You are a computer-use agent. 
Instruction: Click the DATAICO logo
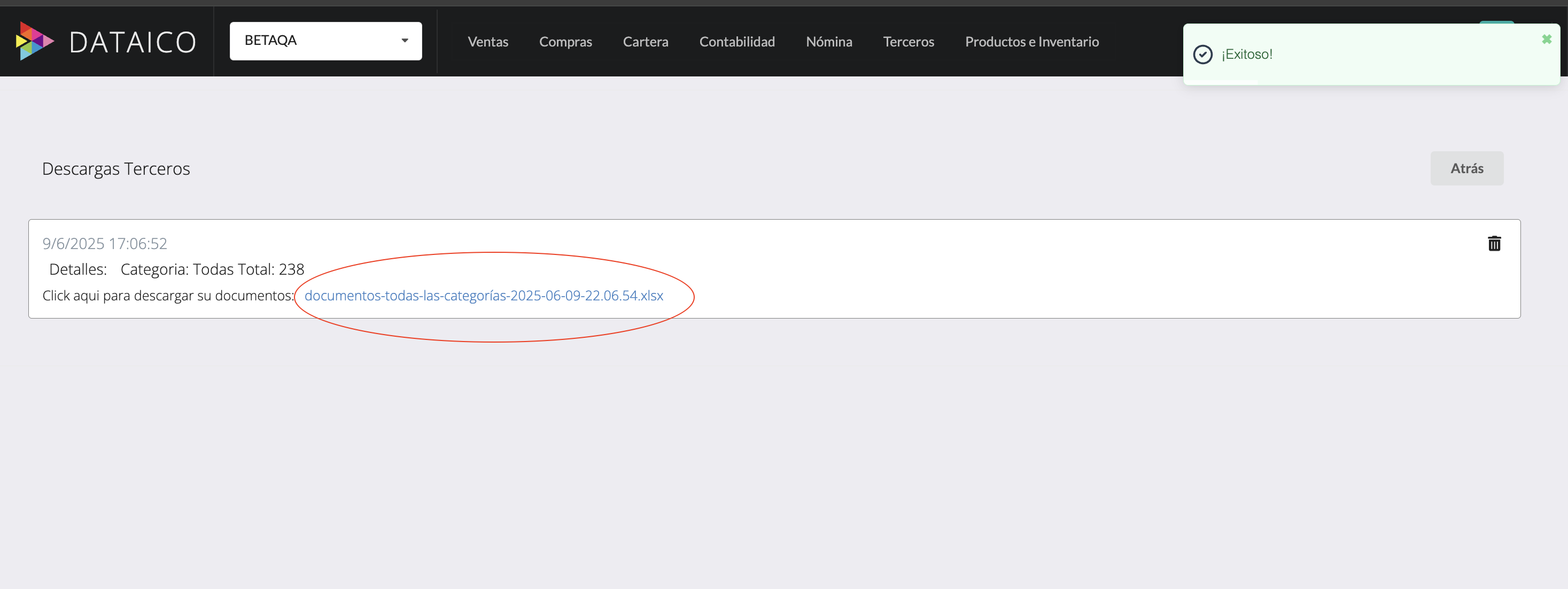coord(106,41)
